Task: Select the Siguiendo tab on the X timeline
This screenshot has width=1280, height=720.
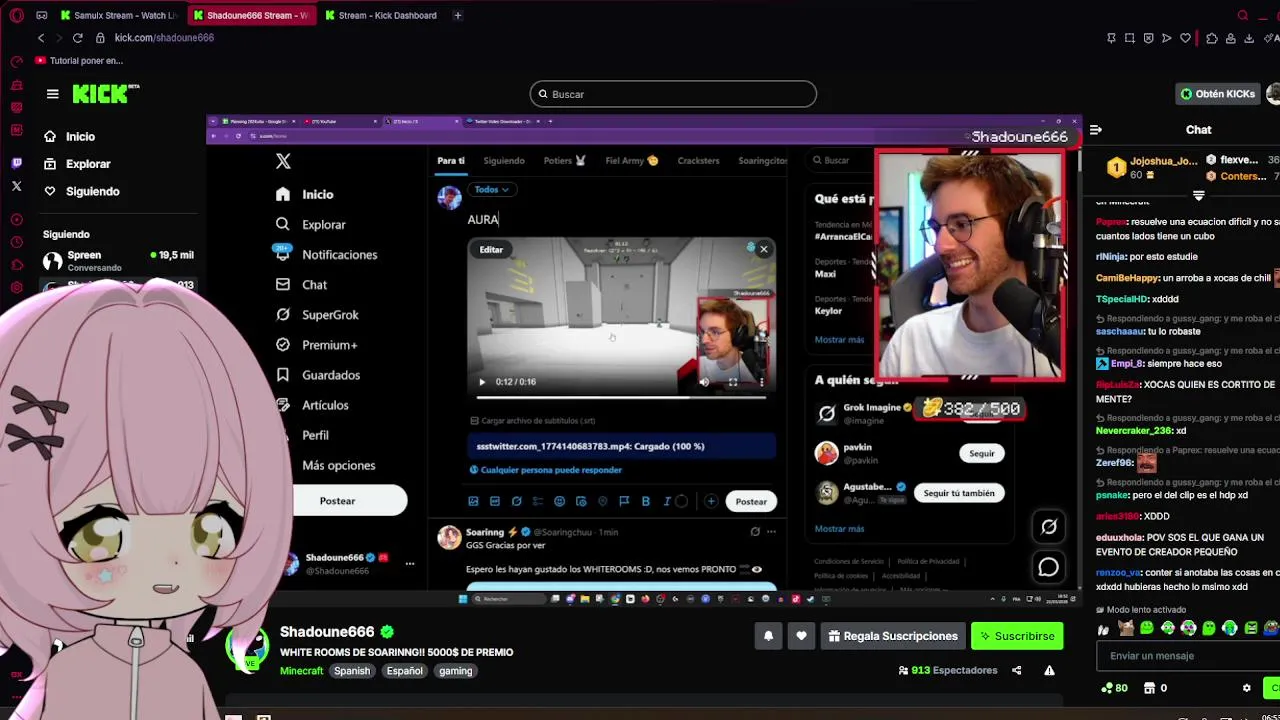Action: pos(504,160)
